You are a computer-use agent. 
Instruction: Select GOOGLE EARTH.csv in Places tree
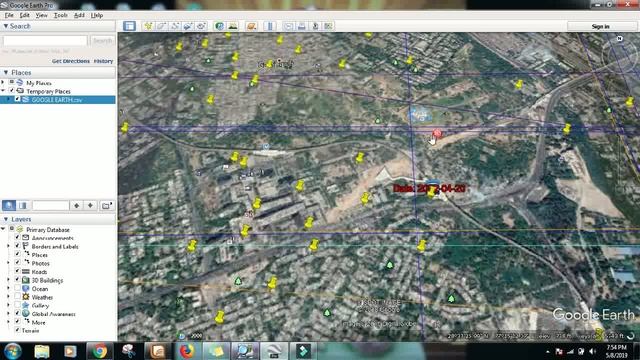pos(58,100)
